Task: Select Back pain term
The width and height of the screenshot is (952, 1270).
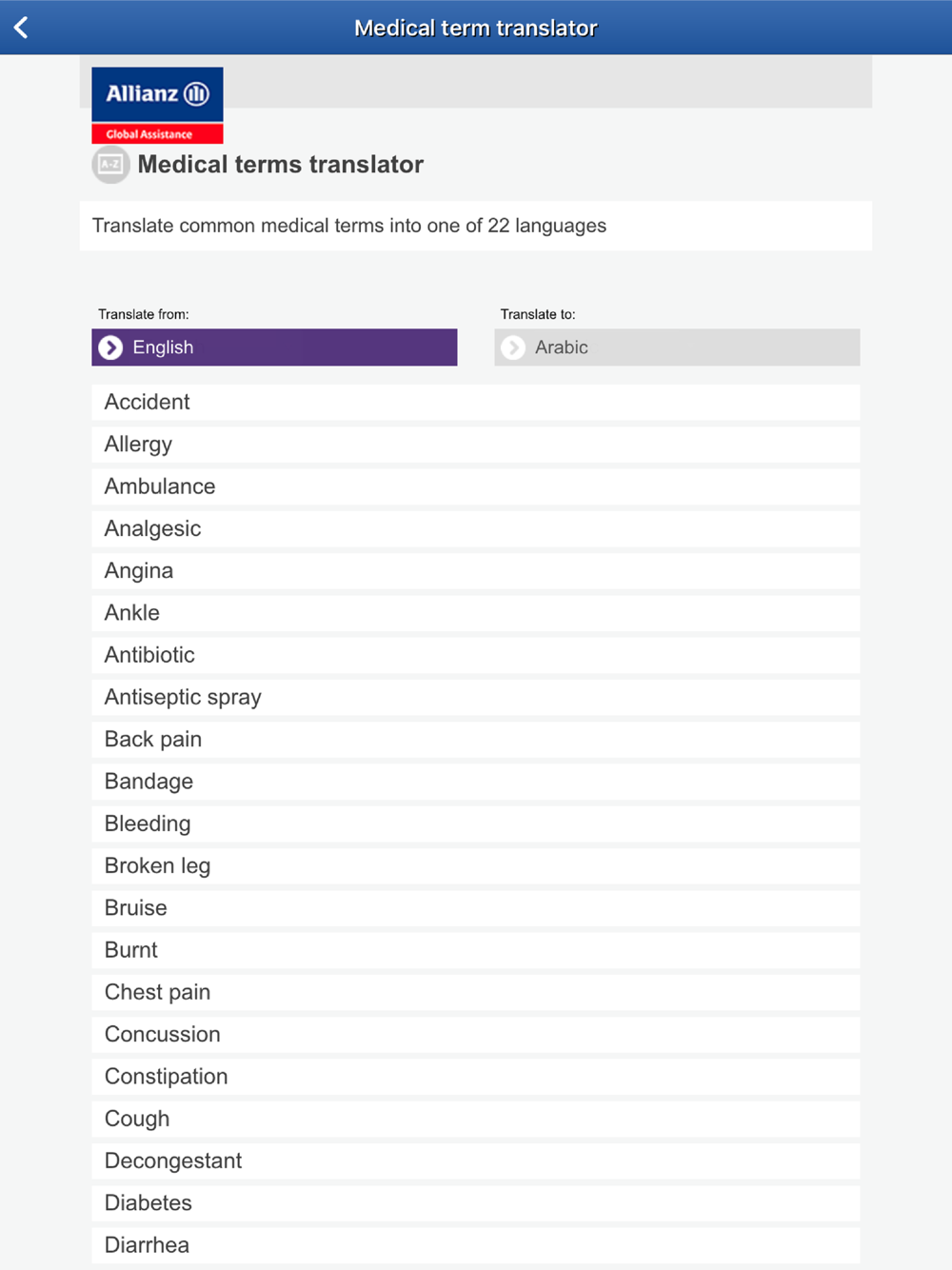Action: click(476, 740)
